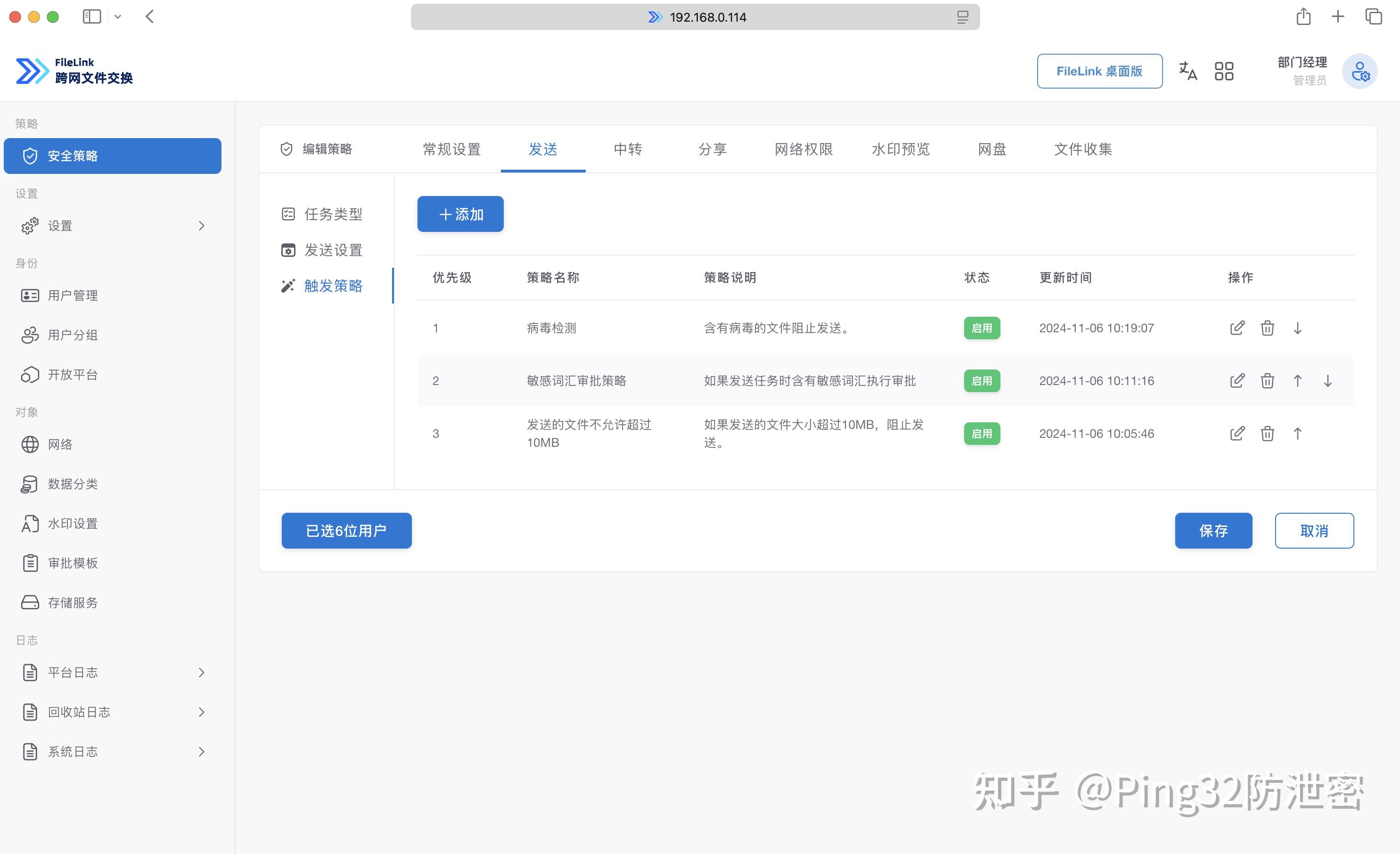The width and height of the screenshot is (1400, 854).
Task: Edit the 病毒检测 policy row
Action: click(1237, 328)
